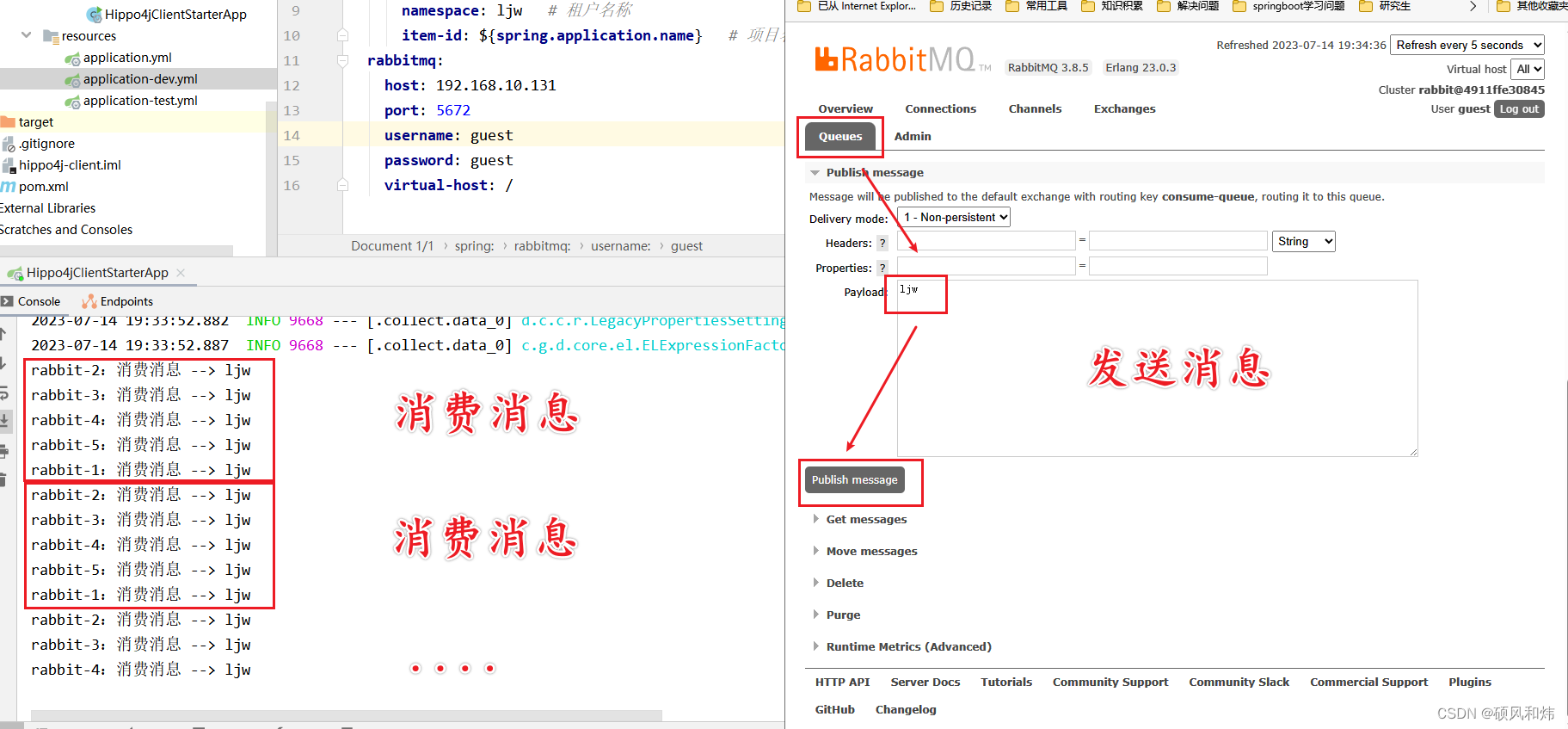Expand the Purge section
The width and height of the screenshot is (1568, 729).
click(815, 615)
